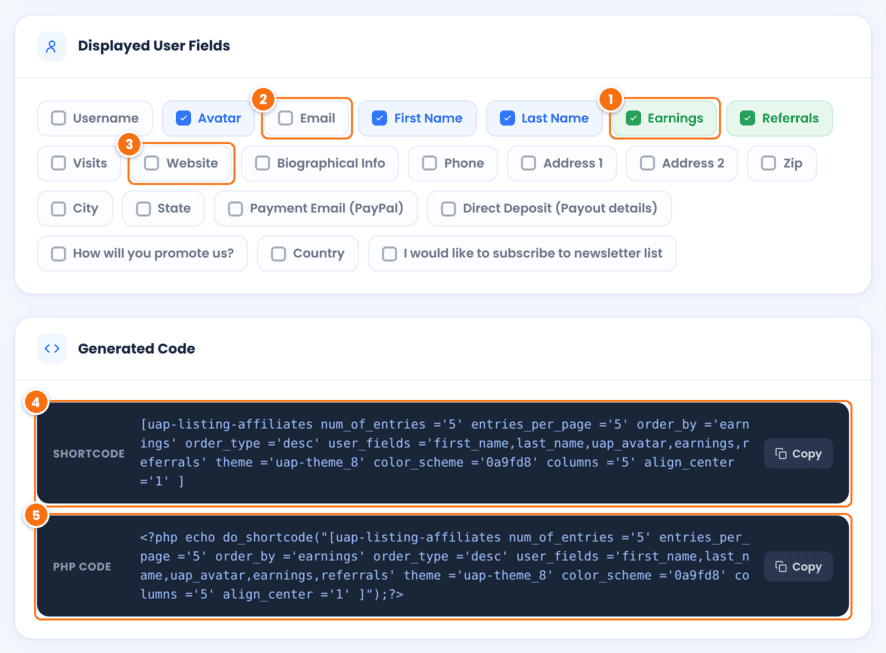Click the PHP CODE label
The height and width of the screenshot is (653, 886).
pyautogui.click(x=82, y=567)
